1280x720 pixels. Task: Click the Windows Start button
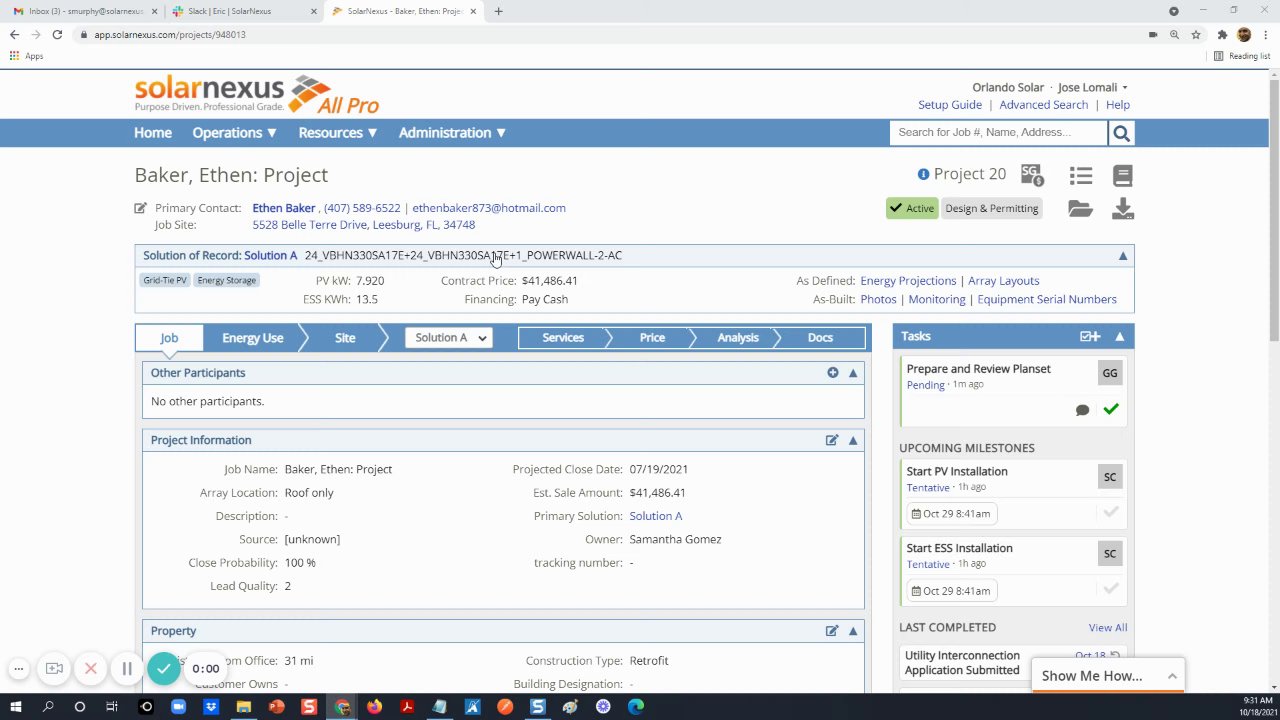pyautogui.click(x=15, y=707)
